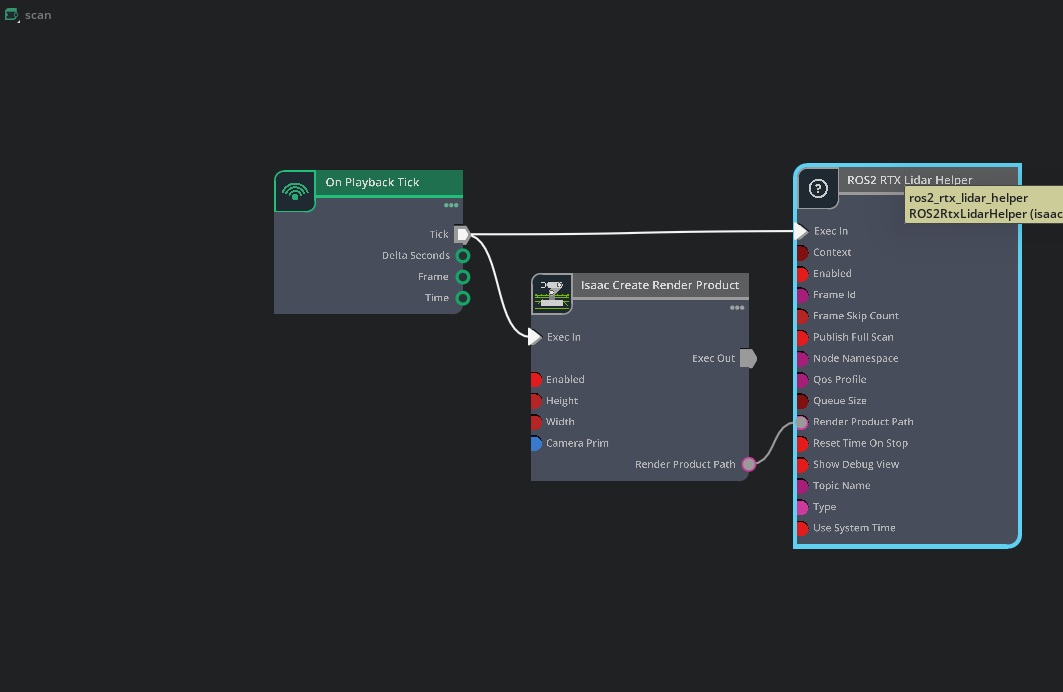Click the Qos Profile input port
Screen dimensions: 1063x692
click(x=803, y=380)
